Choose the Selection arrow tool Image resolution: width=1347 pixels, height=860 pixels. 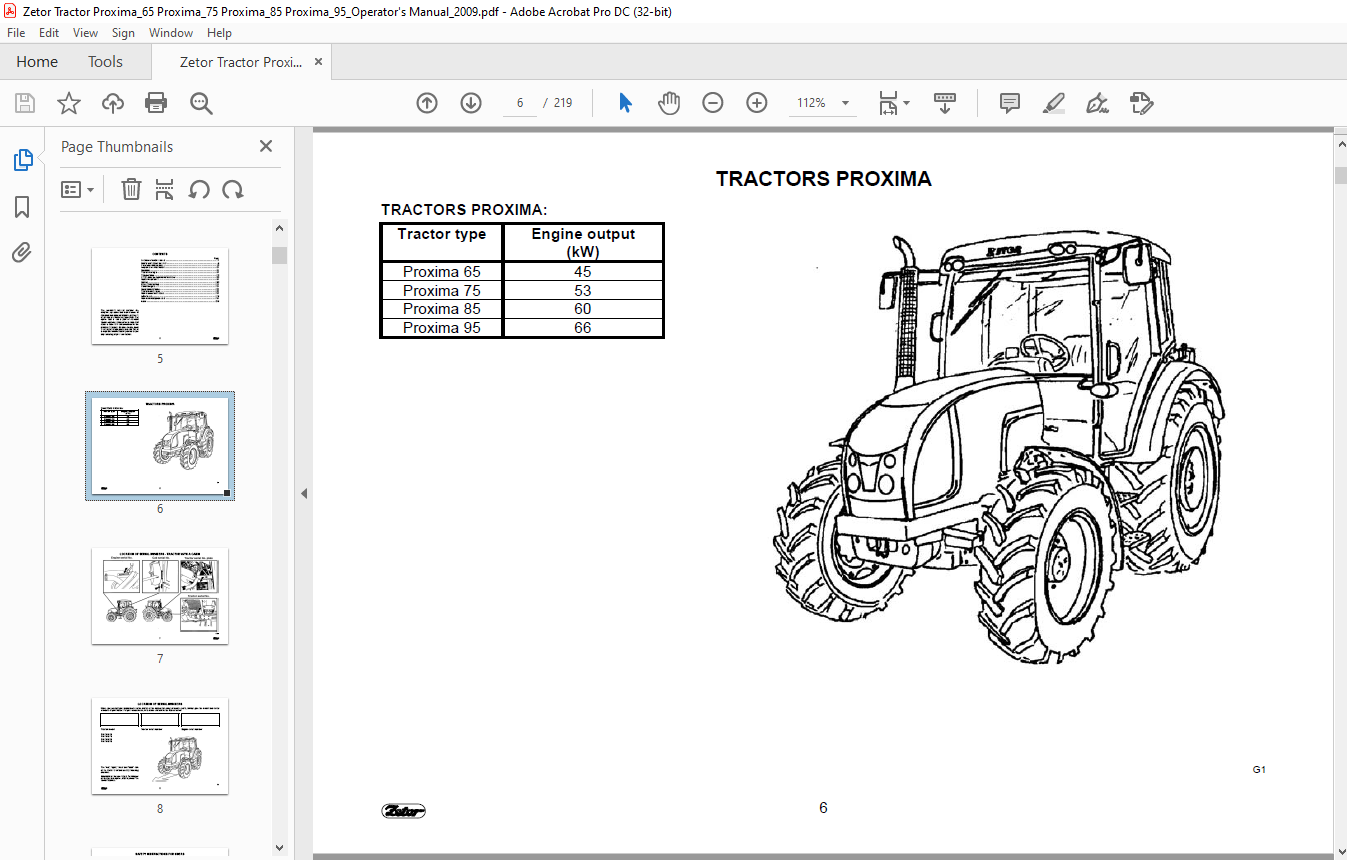(x=626, y=103)
